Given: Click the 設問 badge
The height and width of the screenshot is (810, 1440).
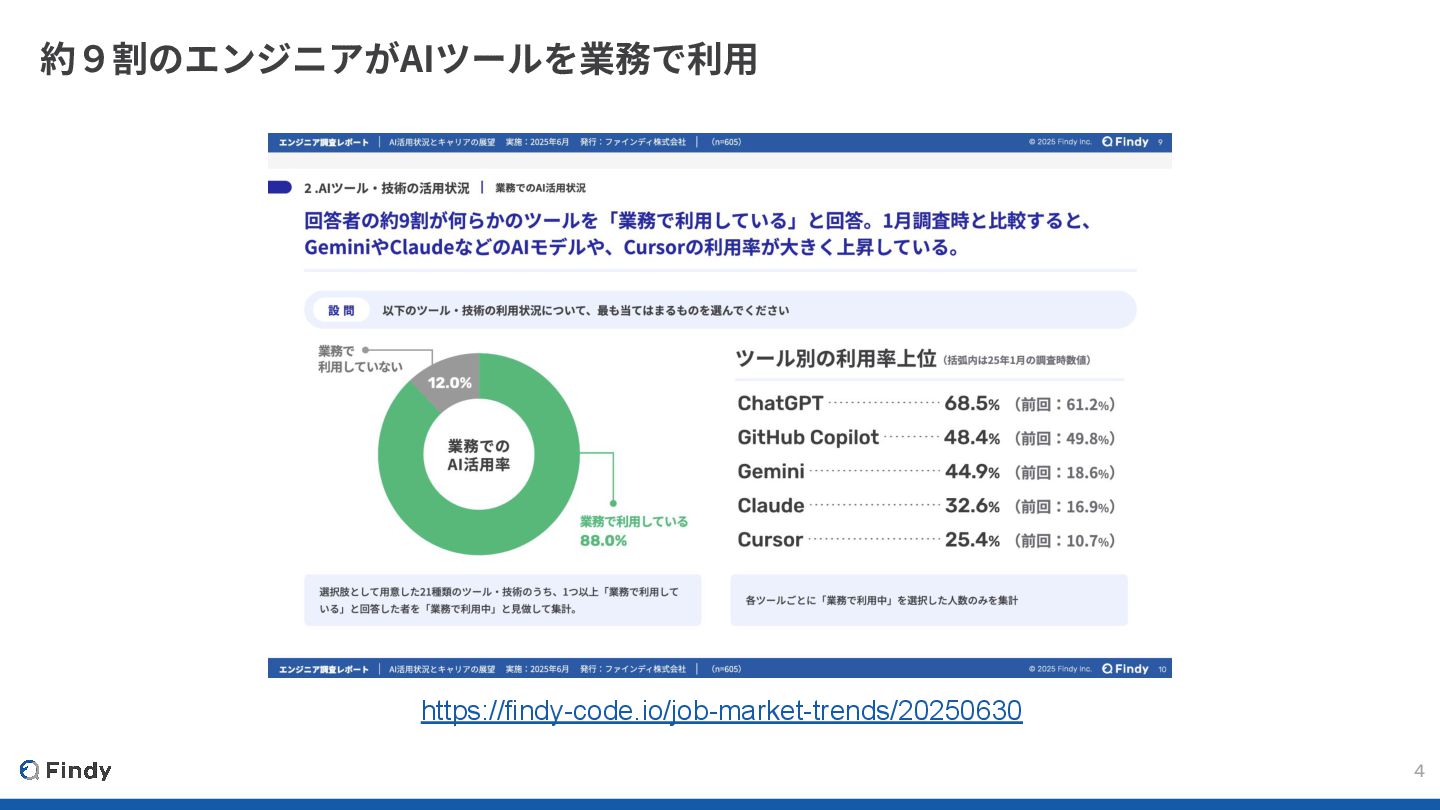Looking at the screenshot, I should click(341, 310).
